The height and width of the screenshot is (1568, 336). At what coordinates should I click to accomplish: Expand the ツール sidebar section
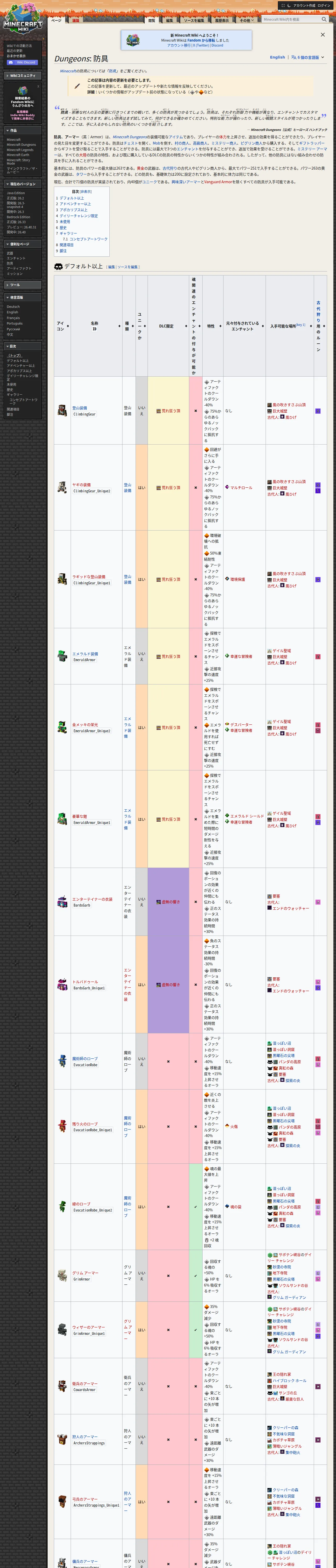[x=23, y=285]
